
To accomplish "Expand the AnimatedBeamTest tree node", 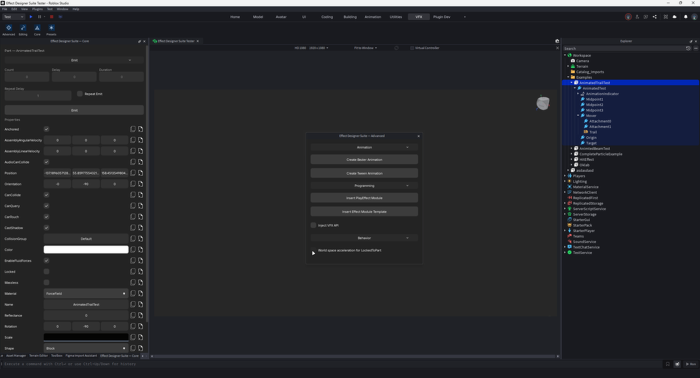I will [571, 148].
